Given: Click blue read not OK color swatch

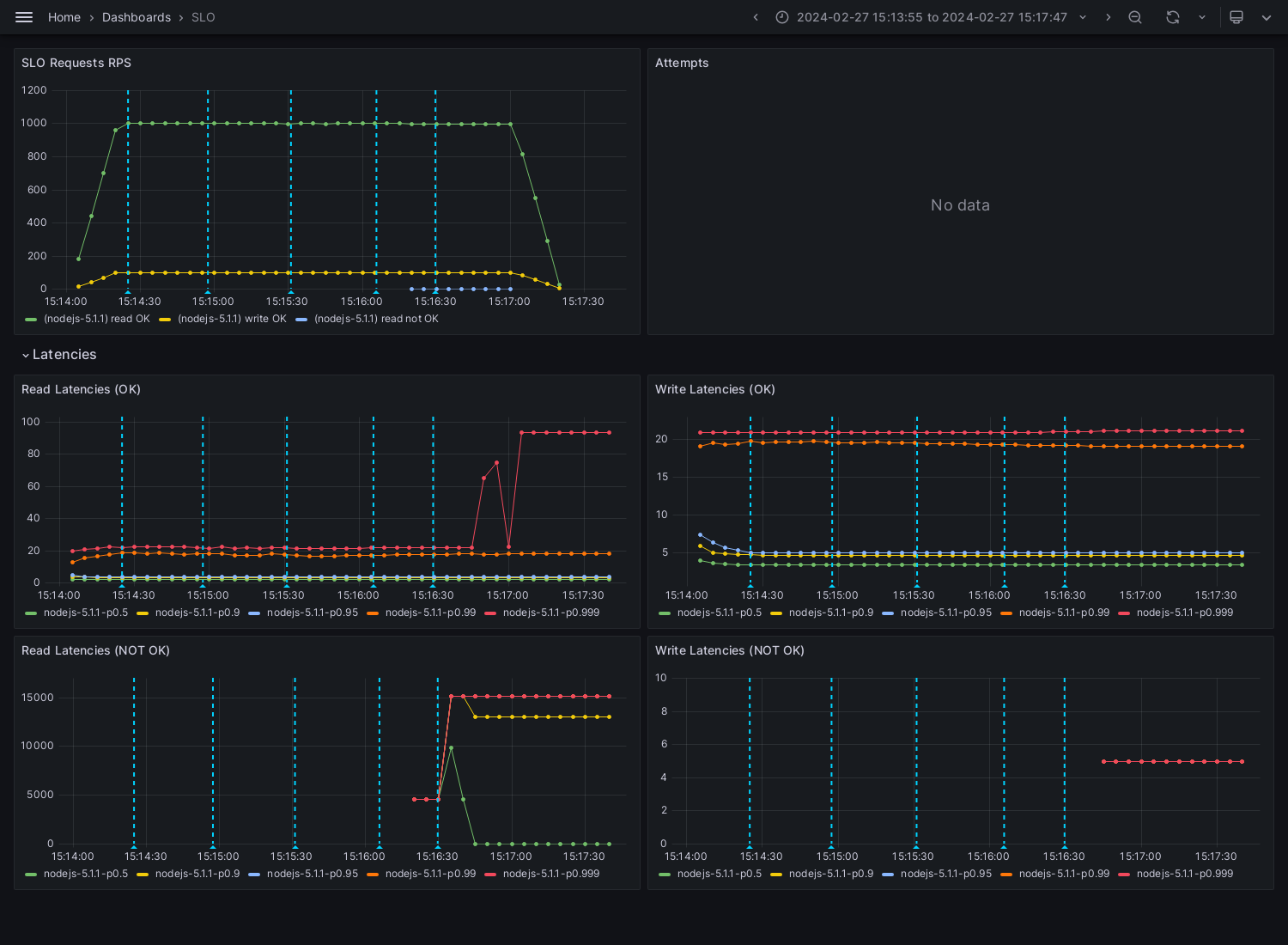Looking at the screenshot, I should (301, 320).
